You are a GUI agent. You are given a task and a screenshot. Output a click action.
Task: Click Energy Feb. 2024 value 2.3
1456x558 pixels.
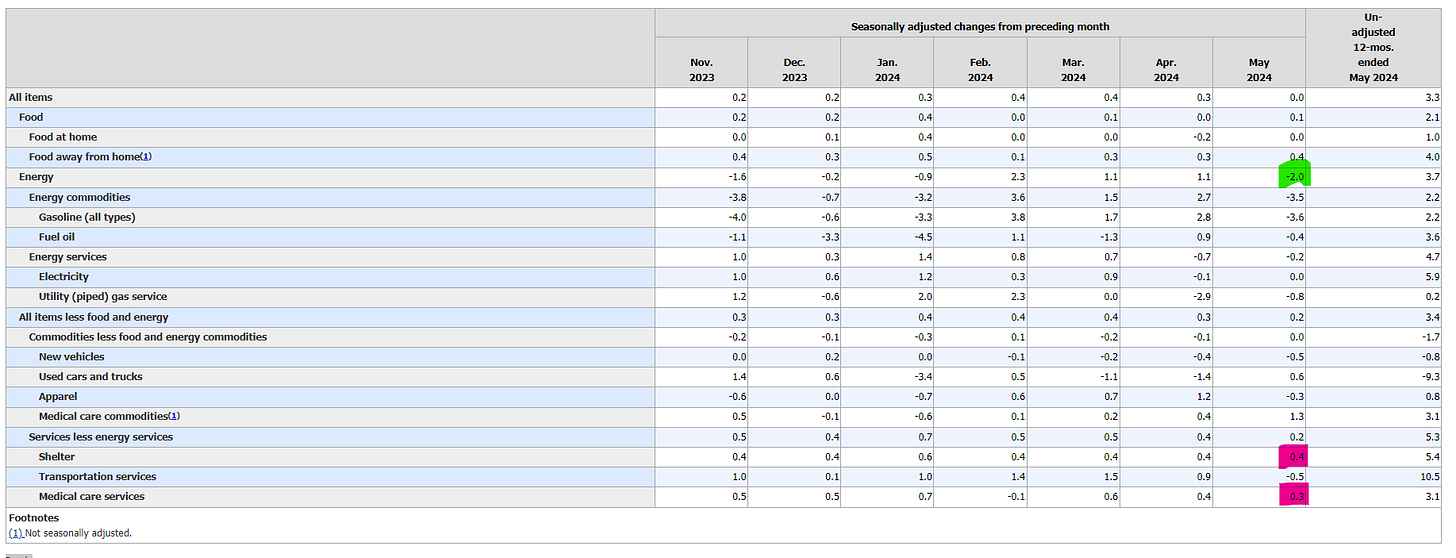click(1018, 177)
